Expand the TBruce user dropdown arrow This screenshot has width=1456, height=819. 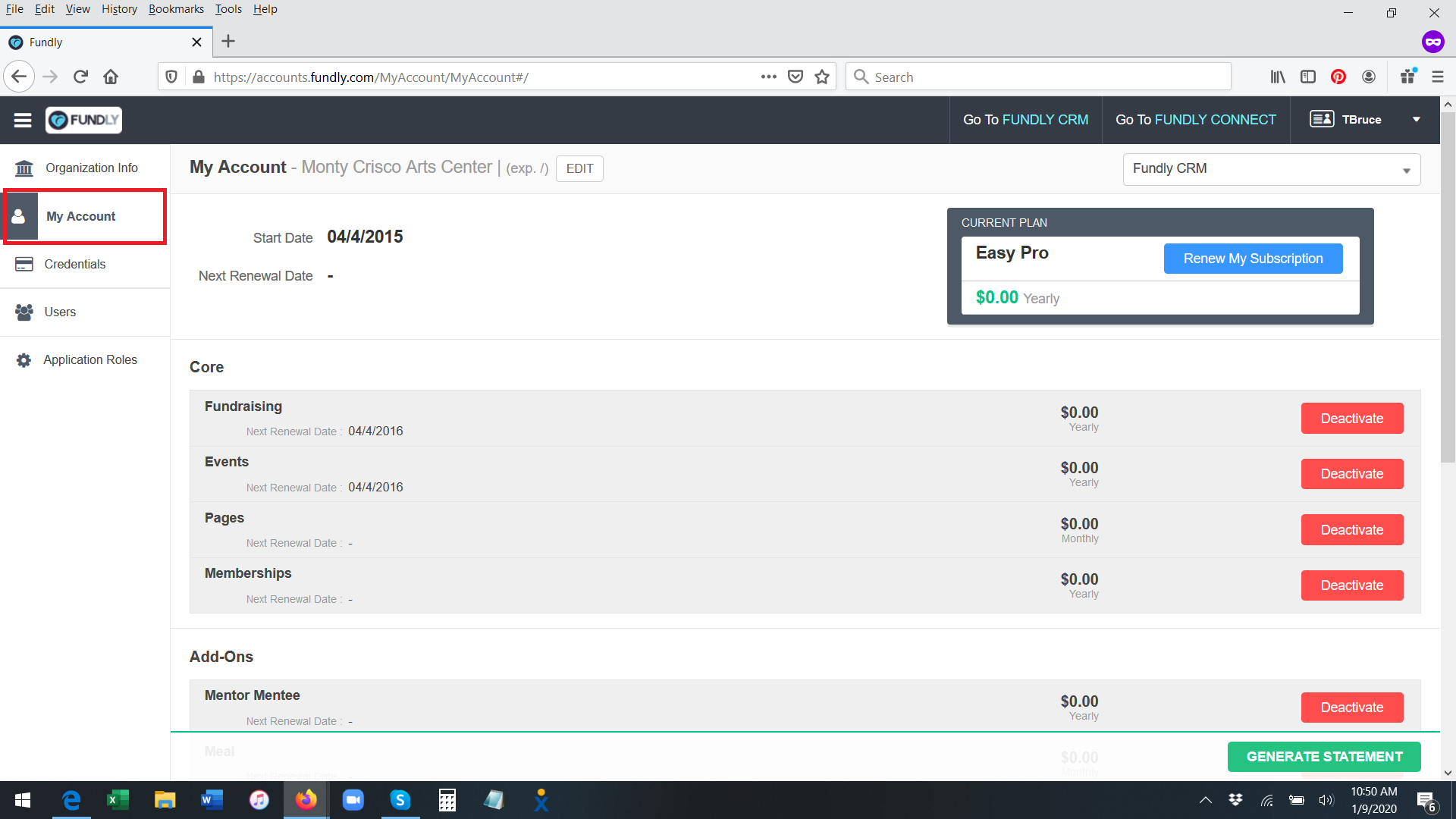pos(1416,120)
